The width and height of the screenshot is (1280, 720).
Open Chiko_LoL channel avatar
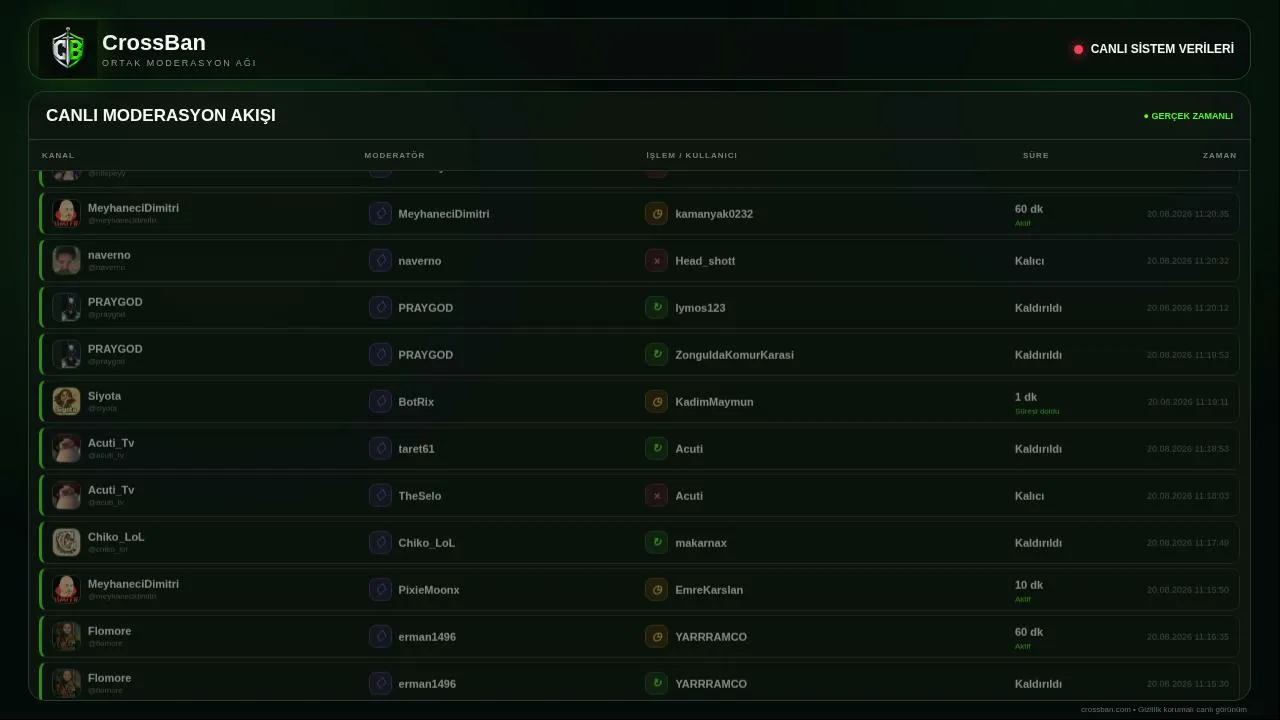[x=66, y=542]
